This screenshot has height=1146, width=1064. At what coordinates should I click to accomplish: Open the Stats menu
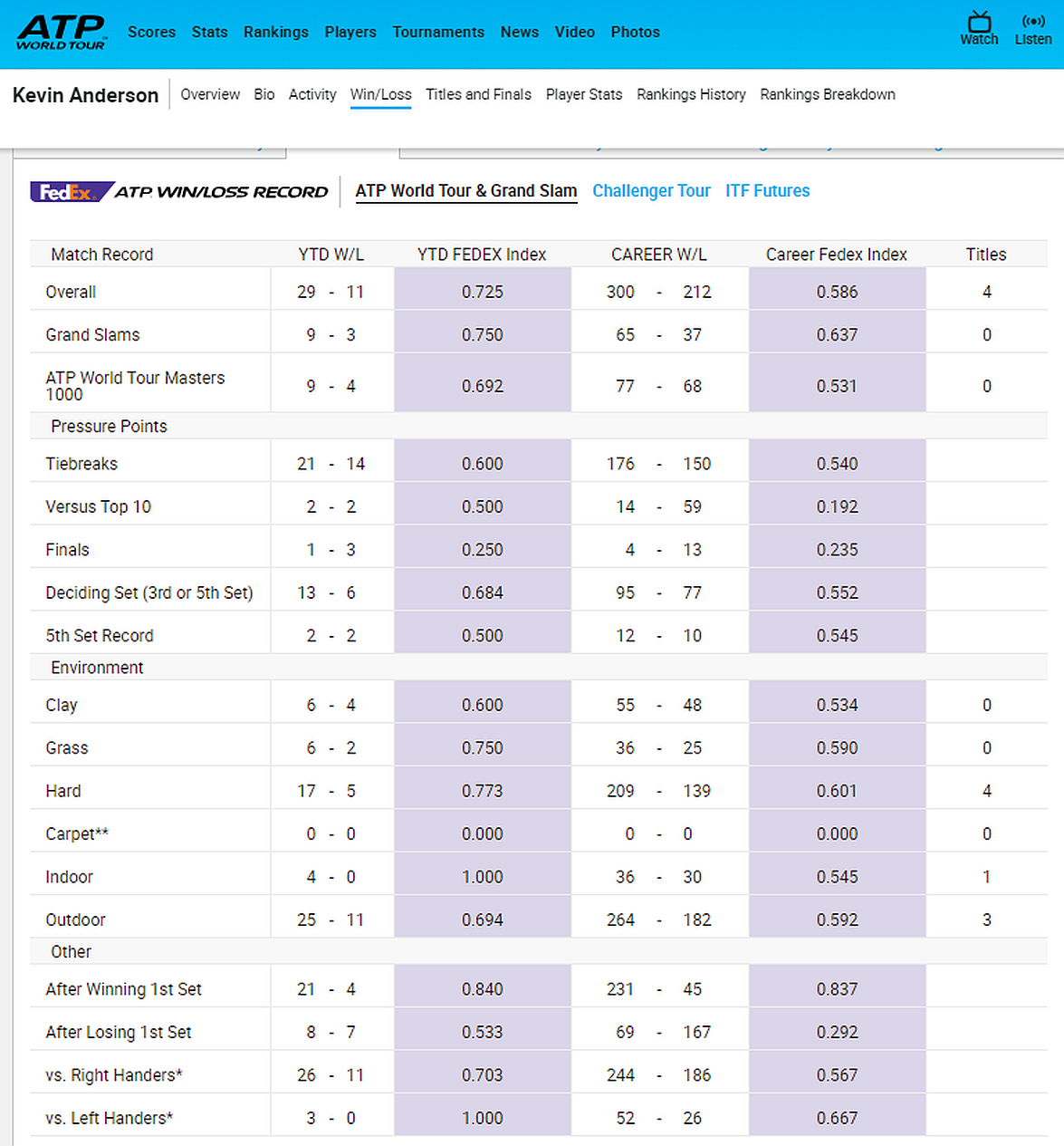(x=209, y=32)
